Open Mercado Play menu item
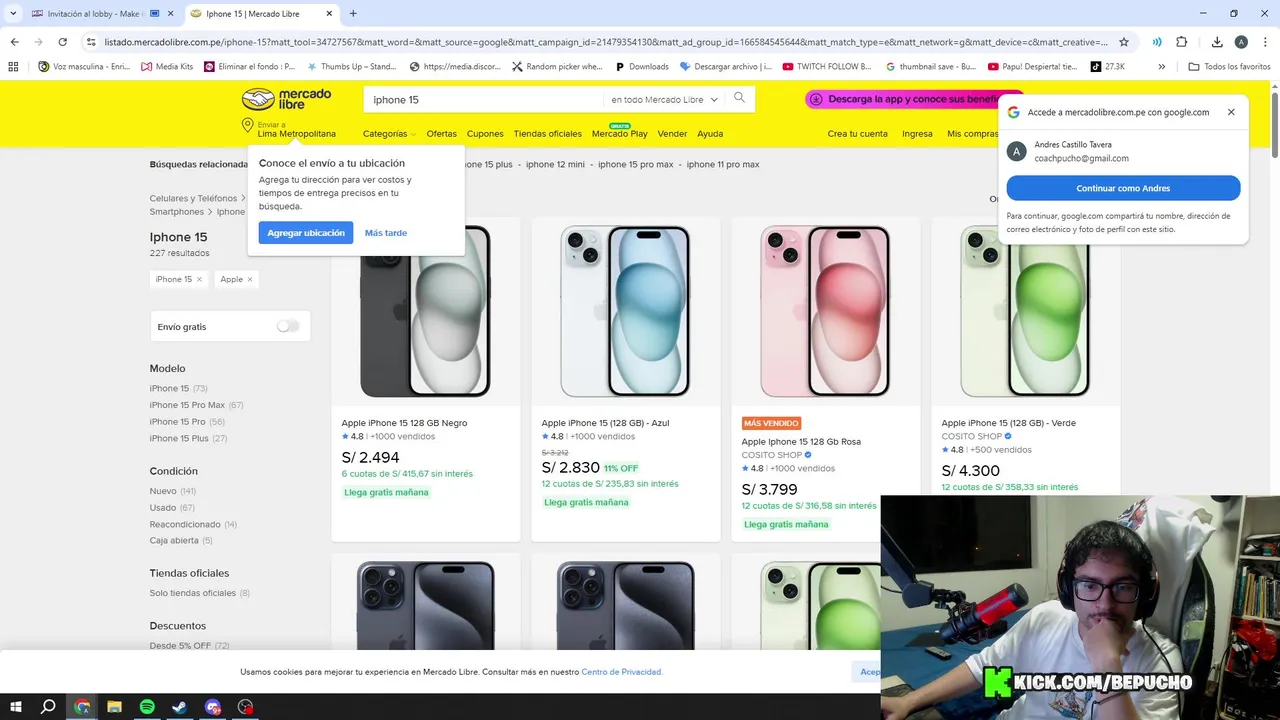1280x720 pixels. pyautogui.click(x=619, y=133)
